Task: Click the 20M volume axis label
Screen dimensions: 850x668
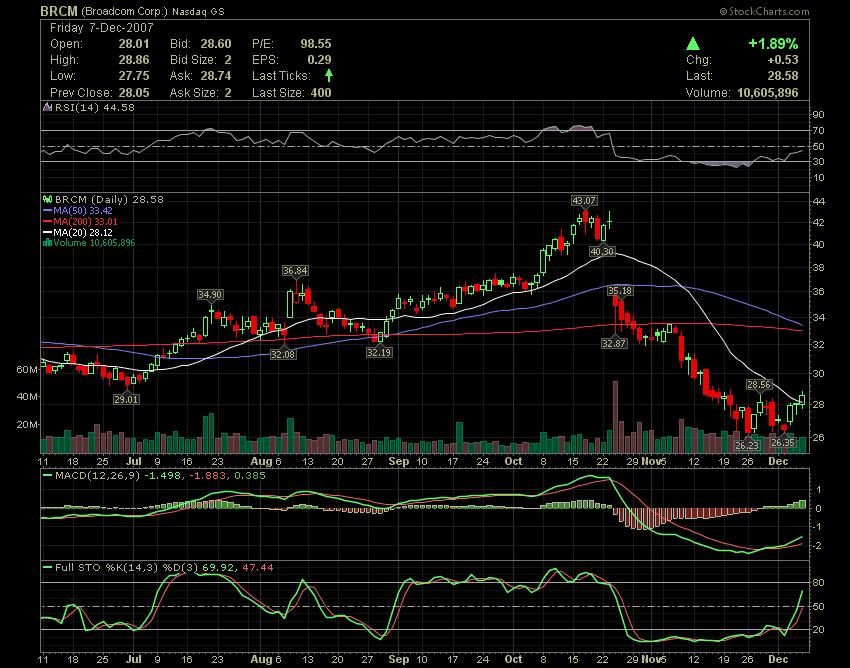Action: click(x=27, y=425)
